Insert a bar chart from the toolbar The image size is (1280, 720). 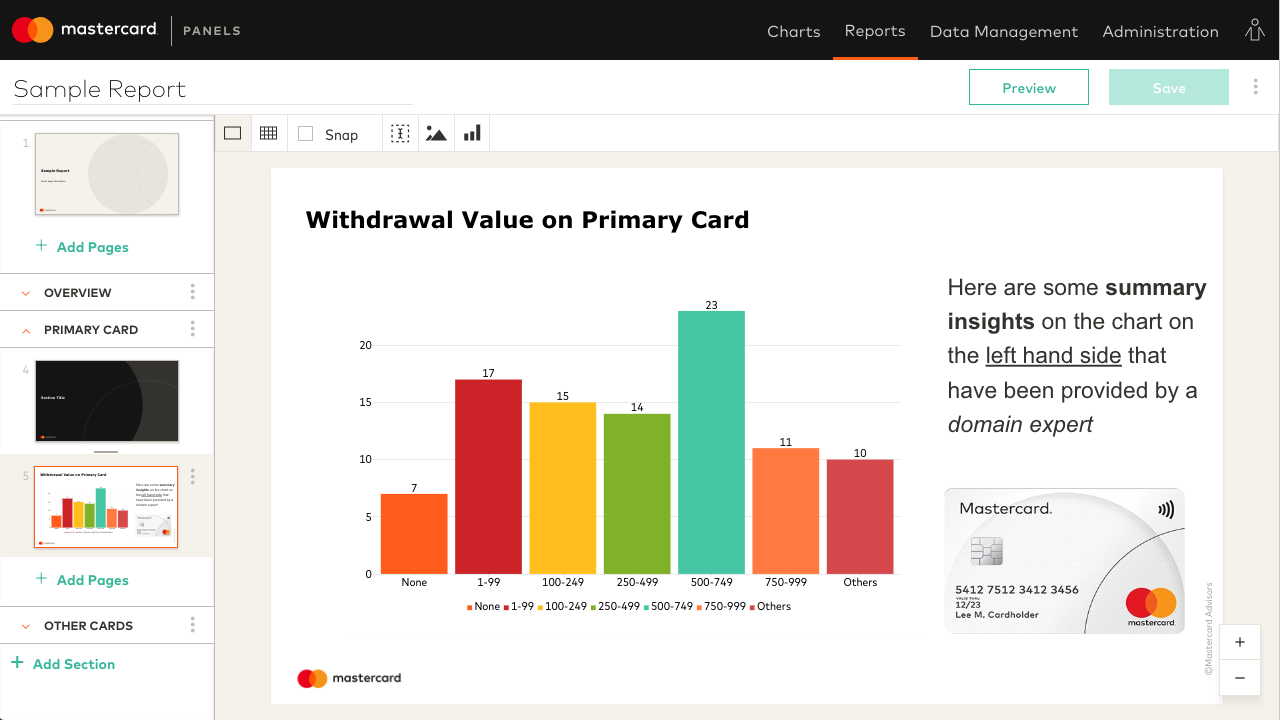(471, 132)
